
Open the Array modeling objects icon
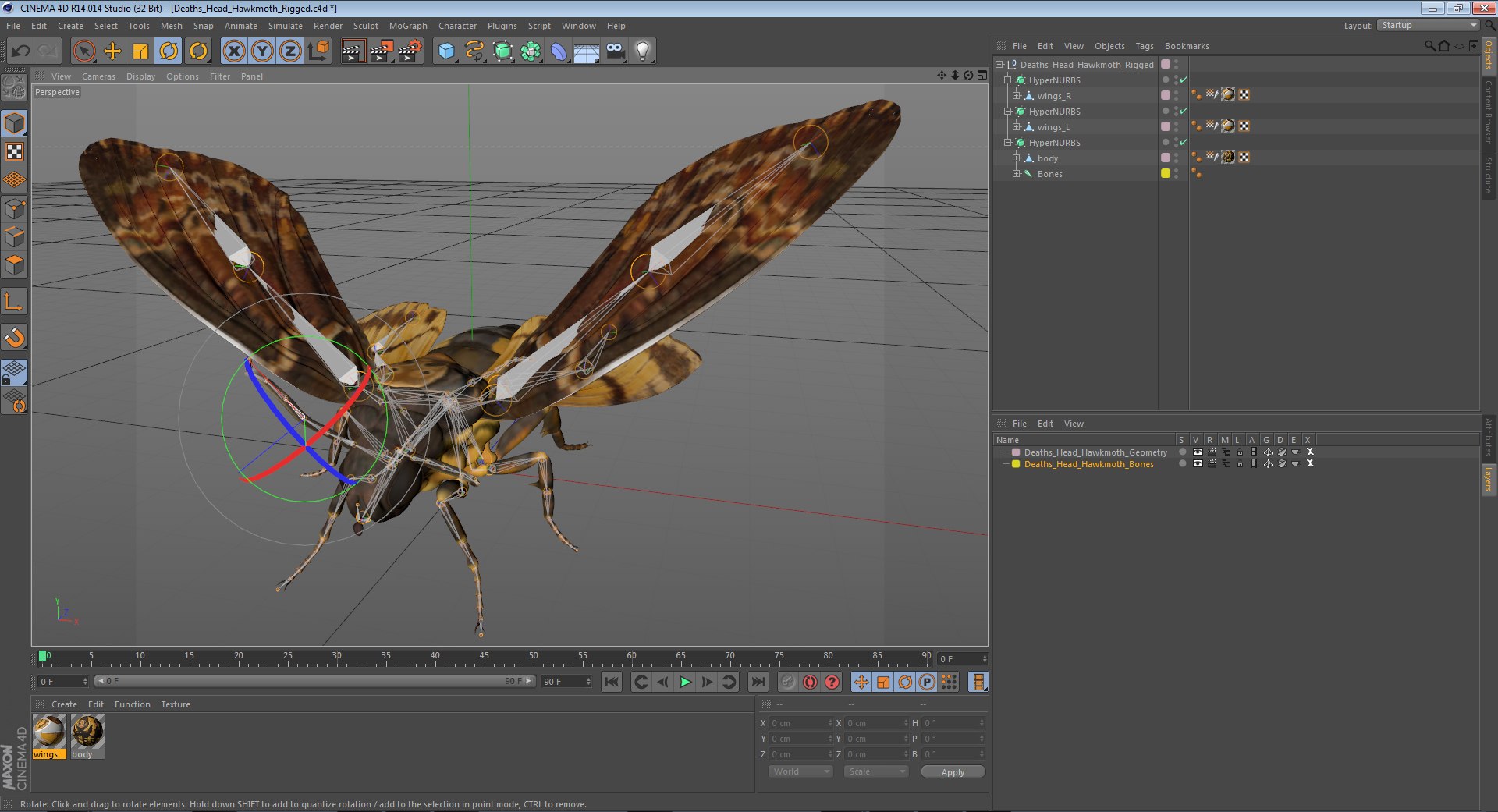531,51
